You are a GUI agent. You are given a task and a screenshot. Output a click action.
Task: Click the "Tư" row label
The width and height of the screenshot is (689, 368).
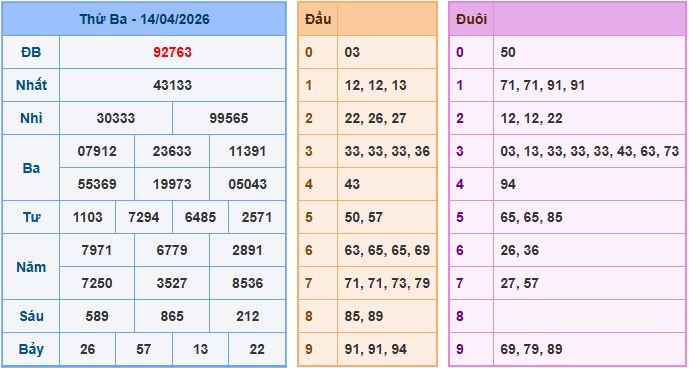(31, 217)
